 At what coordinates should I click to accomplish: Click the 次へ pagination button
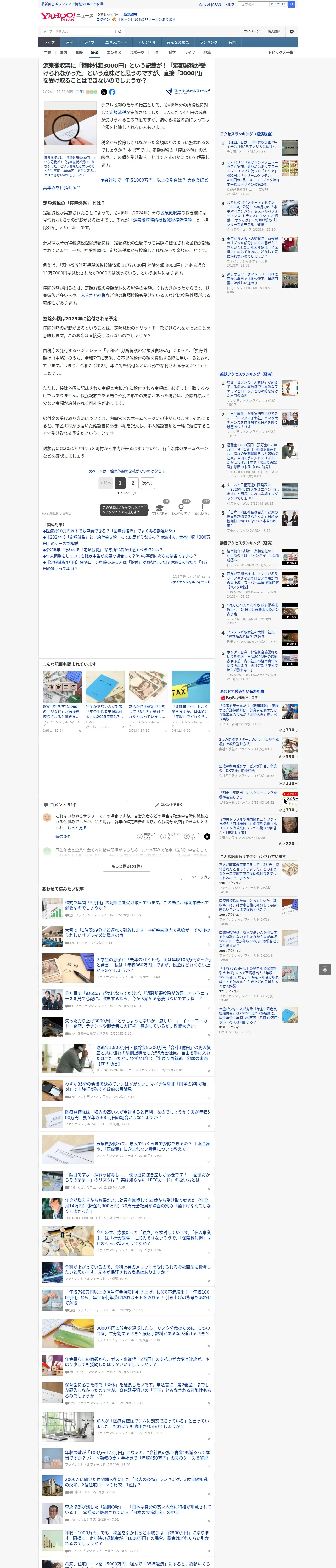pyautogui.click(x=147, y=483)
